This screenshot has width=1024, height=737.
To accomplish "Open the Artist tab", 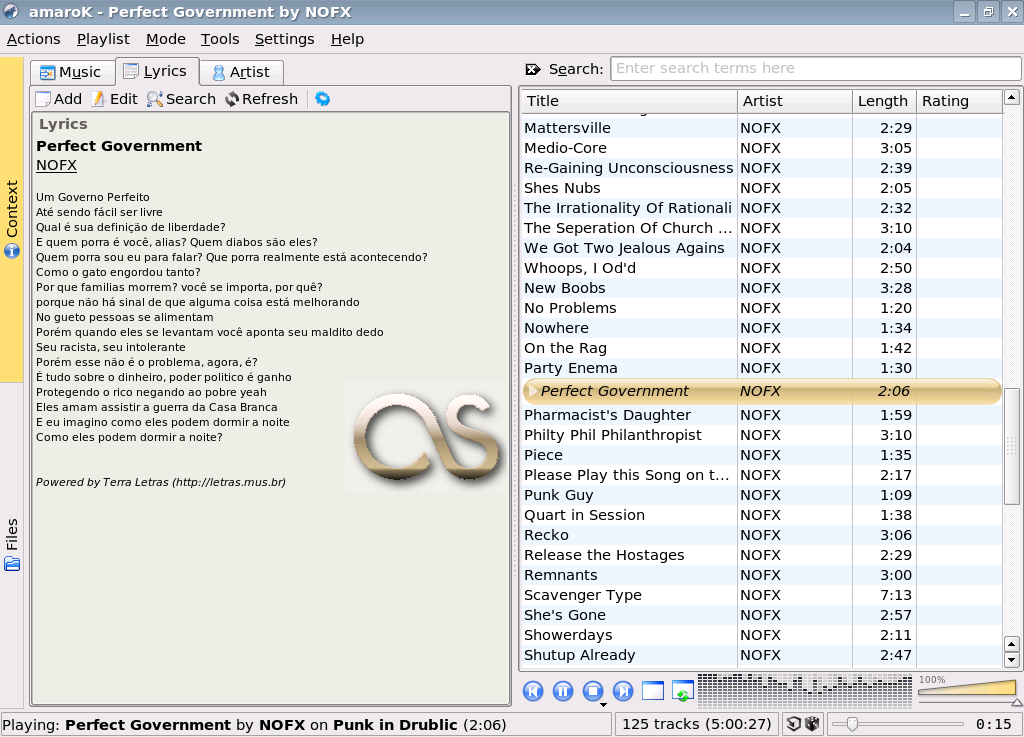I will tap(241, 72).
